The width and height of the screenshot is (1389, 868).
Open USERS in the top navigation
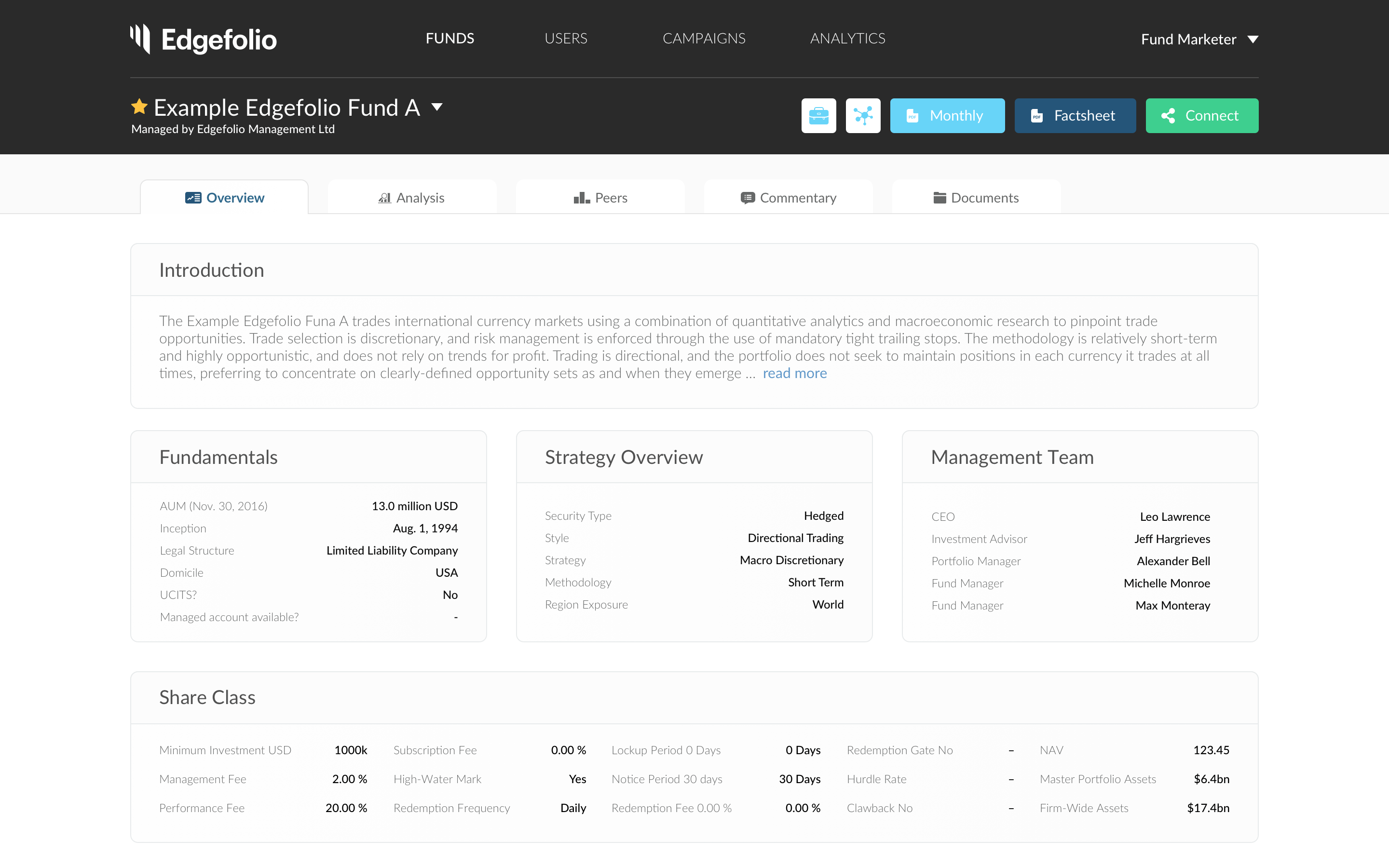coord(566,39)
